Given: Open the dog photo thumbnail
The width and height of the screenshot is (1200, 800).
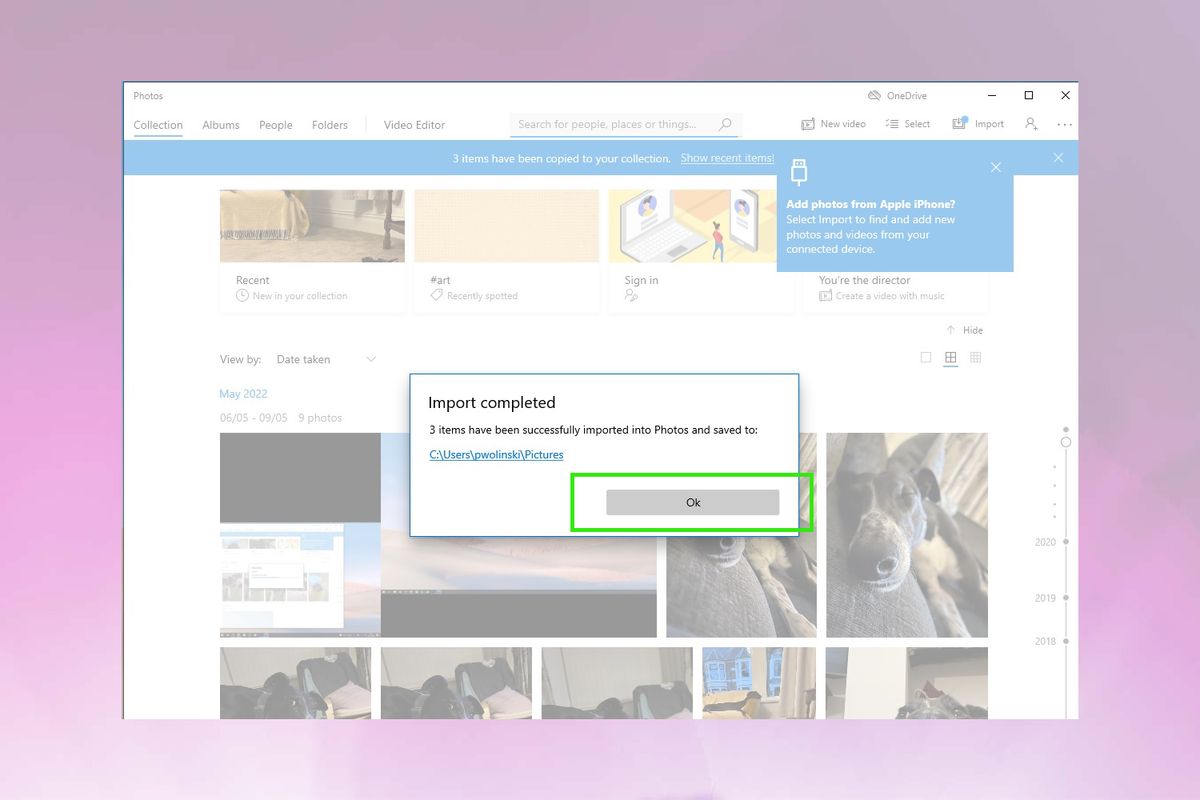Looking at the screenshot, I should click(905, 534).
